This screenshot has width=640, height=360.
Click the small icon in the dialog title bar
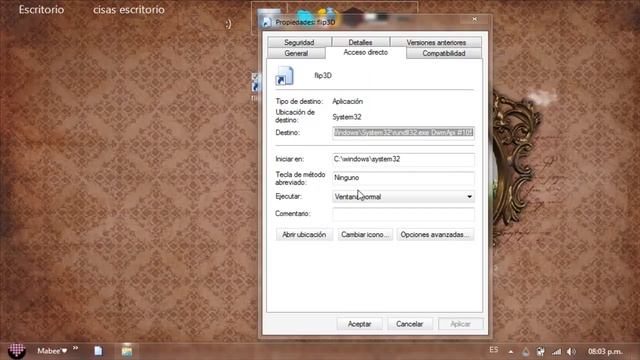(x=267, y=22)
